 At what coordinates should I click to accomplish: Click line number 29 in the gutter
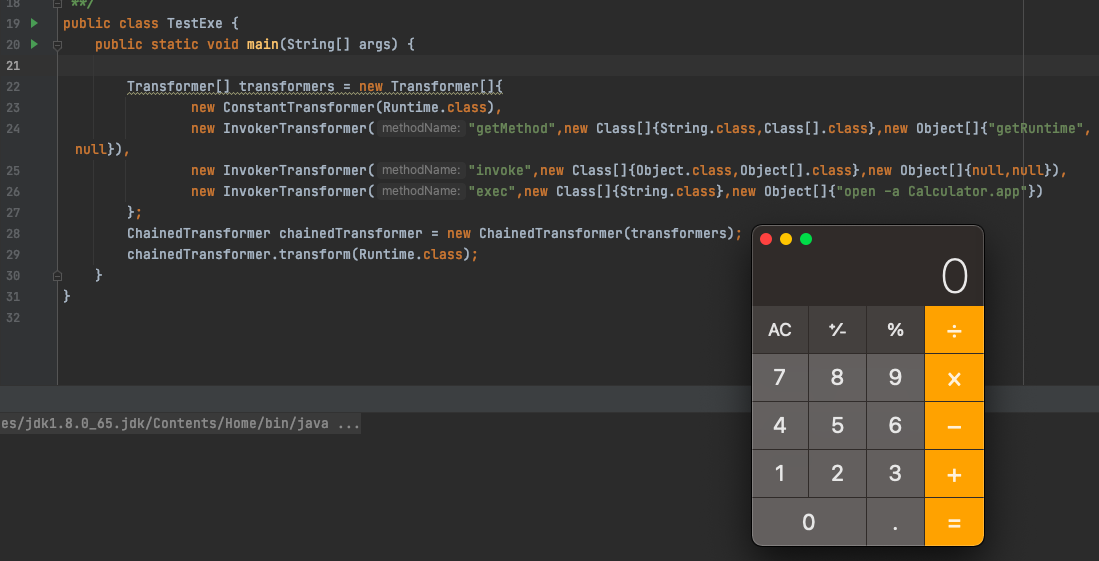[13, 255]
